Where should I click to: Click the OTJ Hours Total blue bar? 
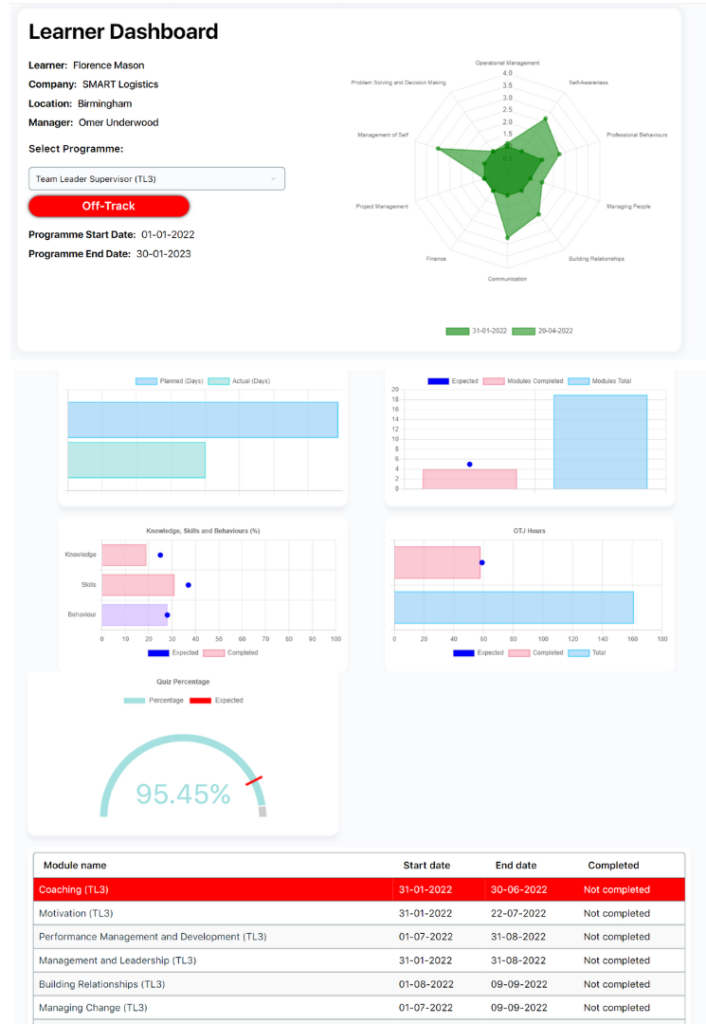click(x=513, y=608)
